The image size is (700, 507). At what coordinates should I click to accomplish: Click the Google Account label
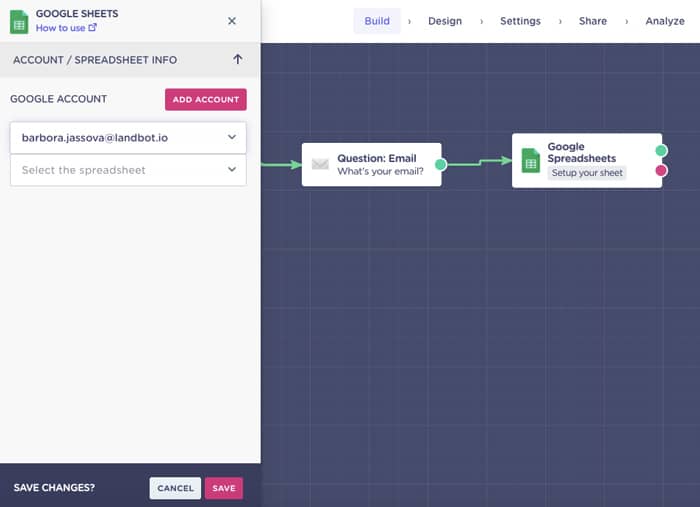pos(58,99)
